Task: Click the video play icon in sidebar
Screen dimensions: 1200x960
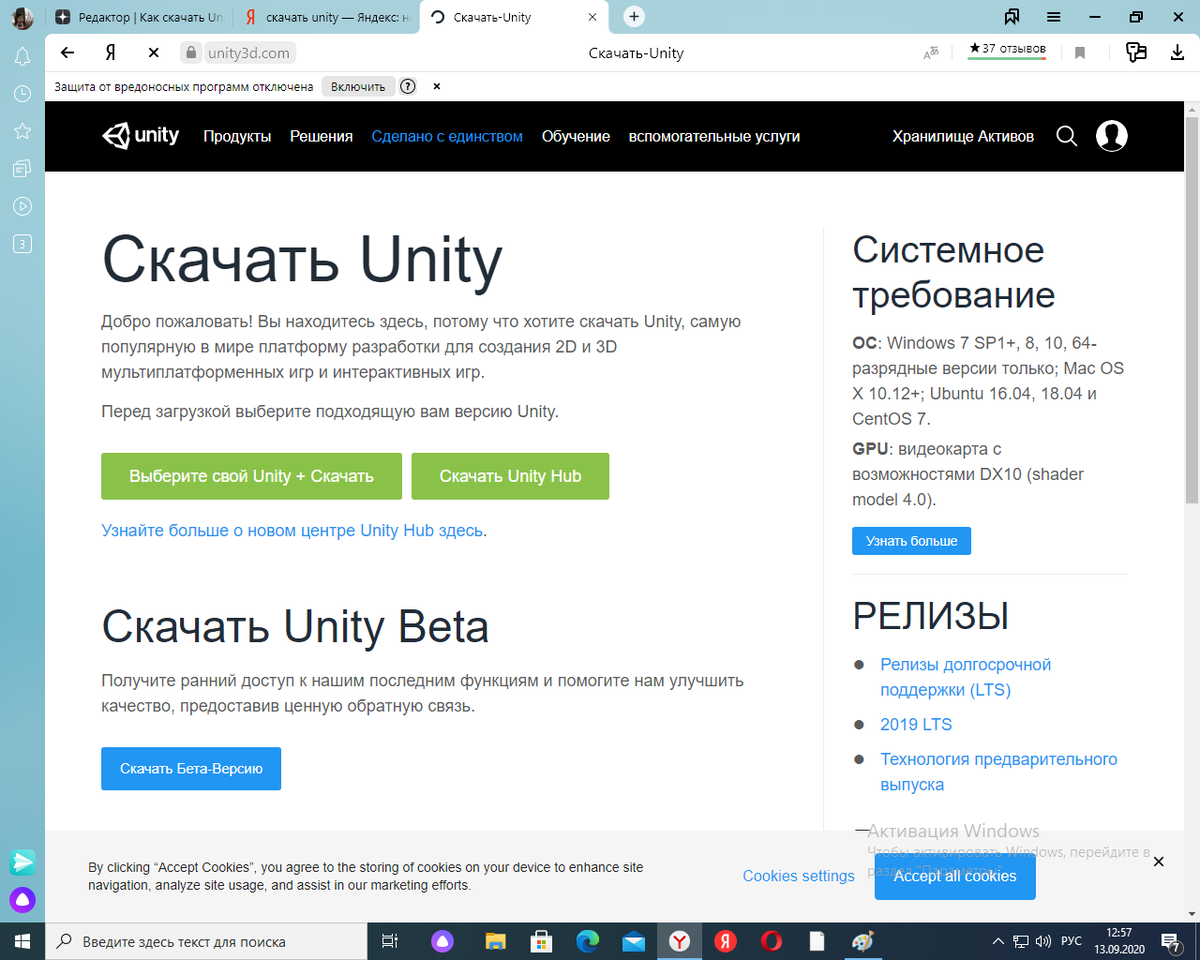Action: [22, 206]
